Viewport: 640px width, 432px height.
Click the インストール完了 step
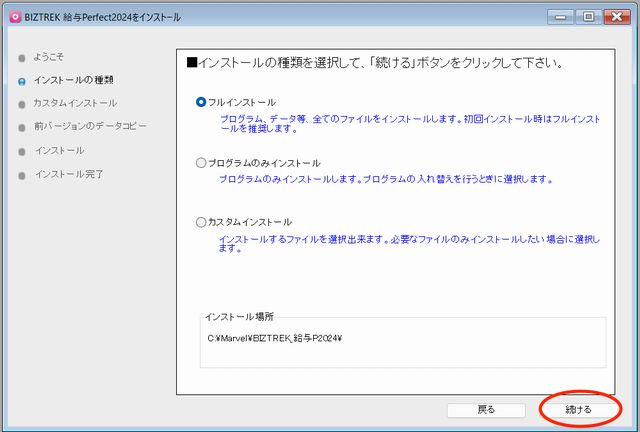point(69,174)
